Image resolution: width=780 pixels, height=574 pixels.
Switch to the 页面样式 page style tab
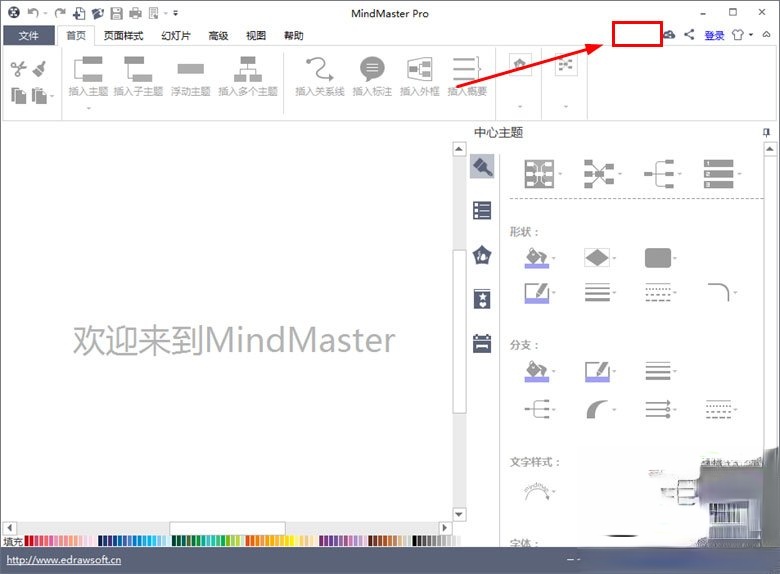(123, 35)
